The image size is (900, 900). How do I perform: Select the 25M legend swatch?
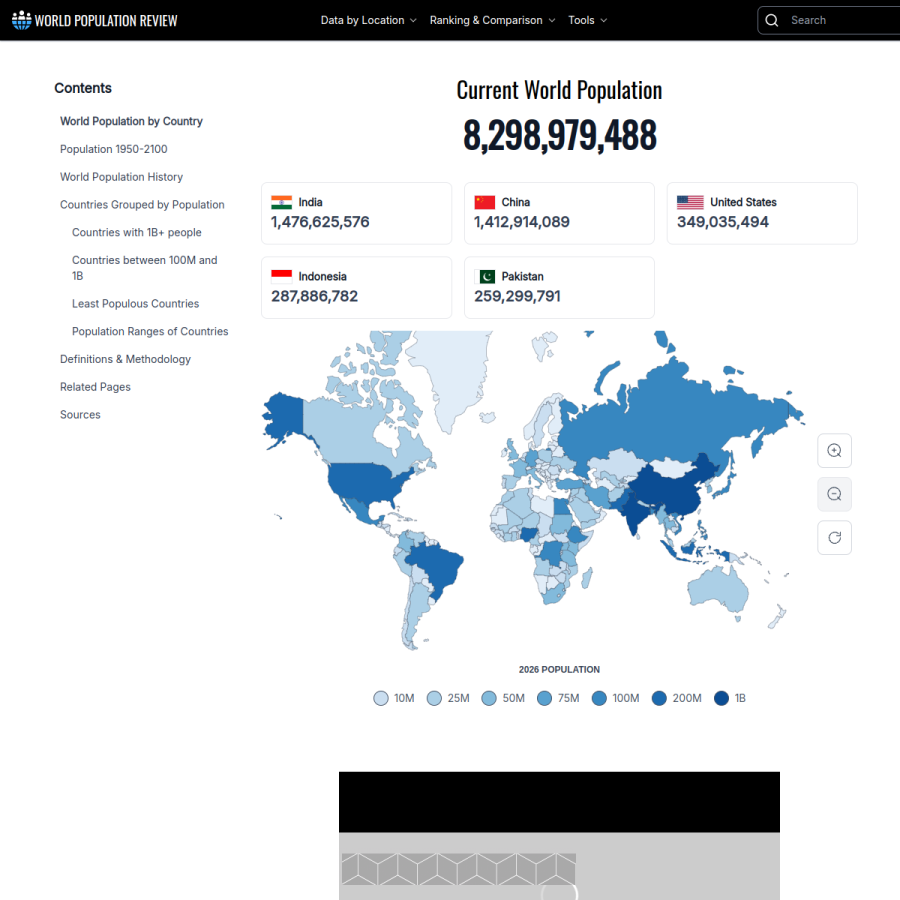[x=435, y=698]
